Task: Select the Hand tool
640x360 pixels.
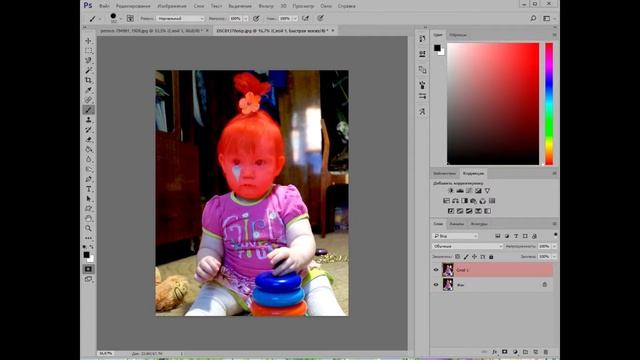Action: coord(89,218)
